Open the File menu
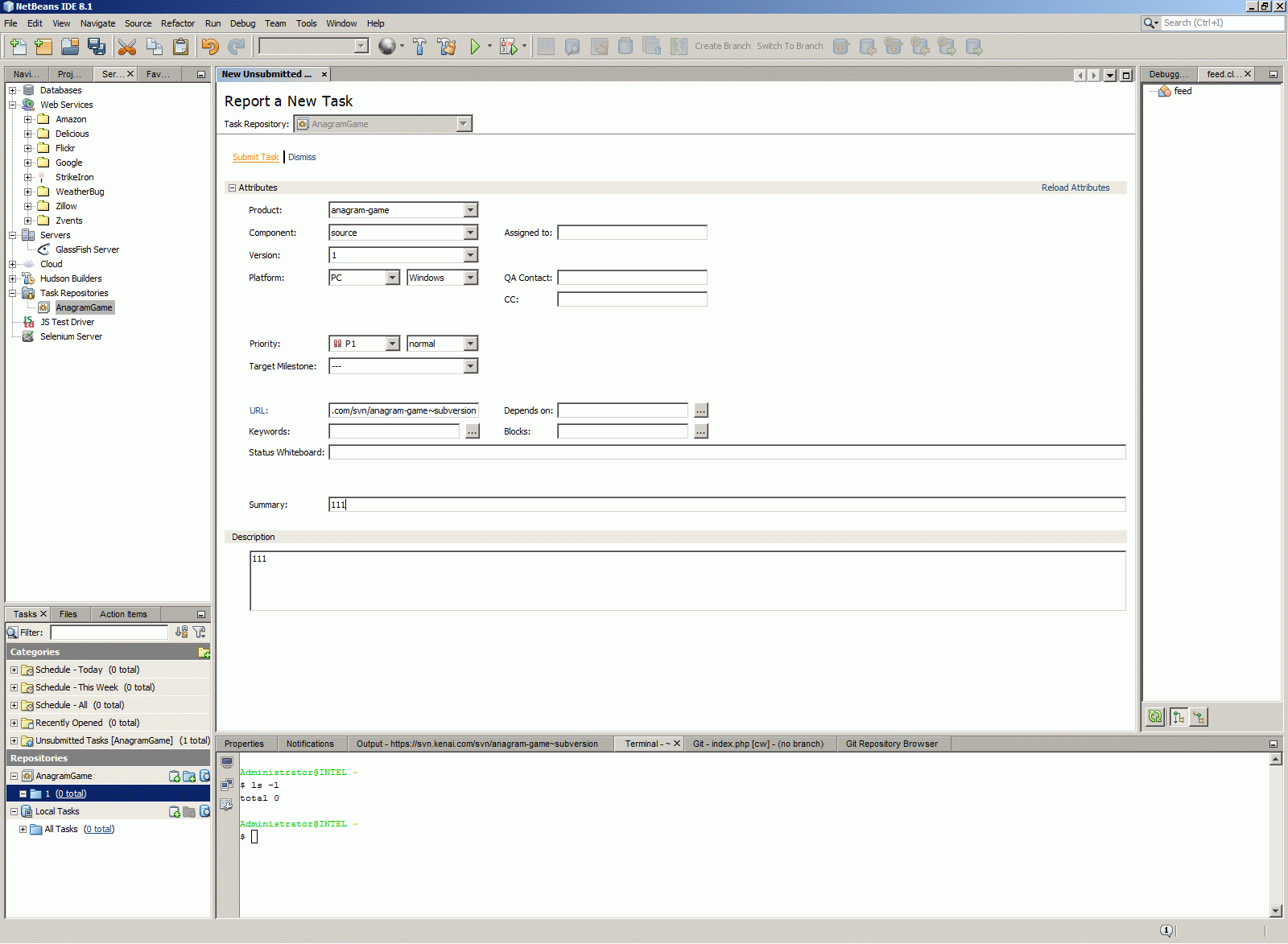This screenshot has height=944, width=1288. pos(10,23)
